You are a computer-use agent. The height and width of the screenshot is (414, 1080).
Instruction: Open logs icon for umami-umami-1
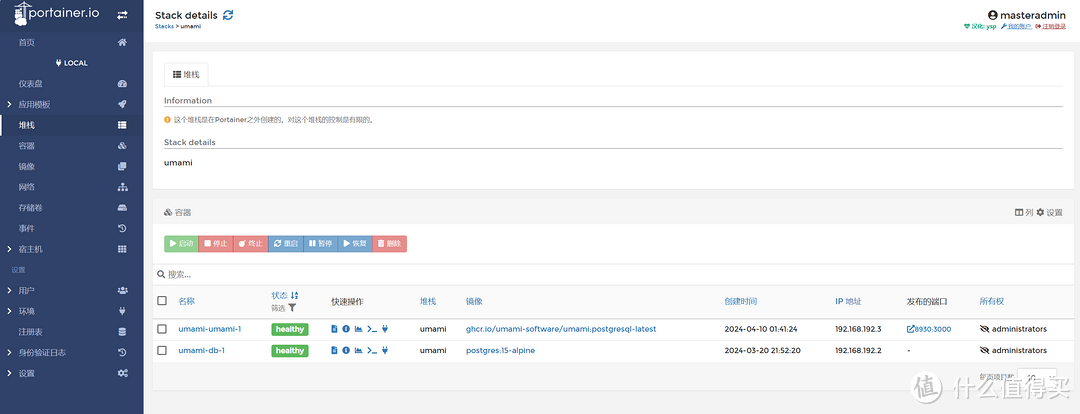click(x=334, y=329)
